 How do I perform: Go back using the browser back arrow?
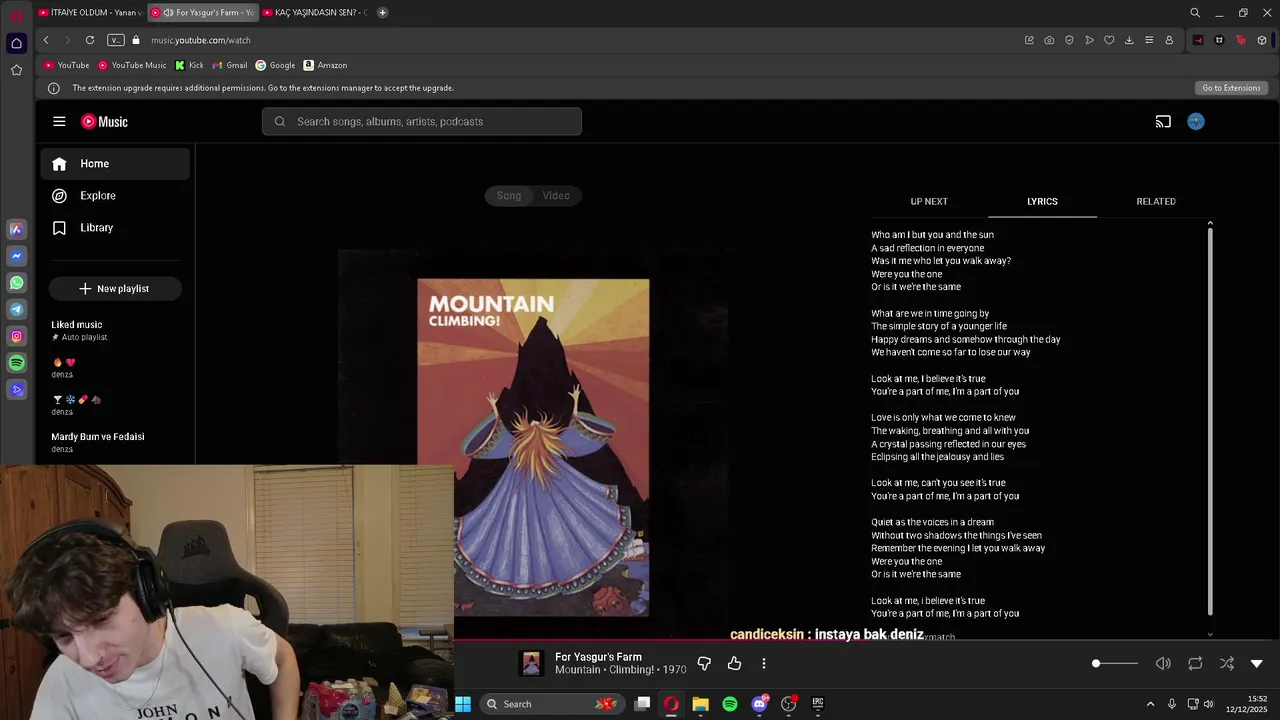(x=46, y=40)
